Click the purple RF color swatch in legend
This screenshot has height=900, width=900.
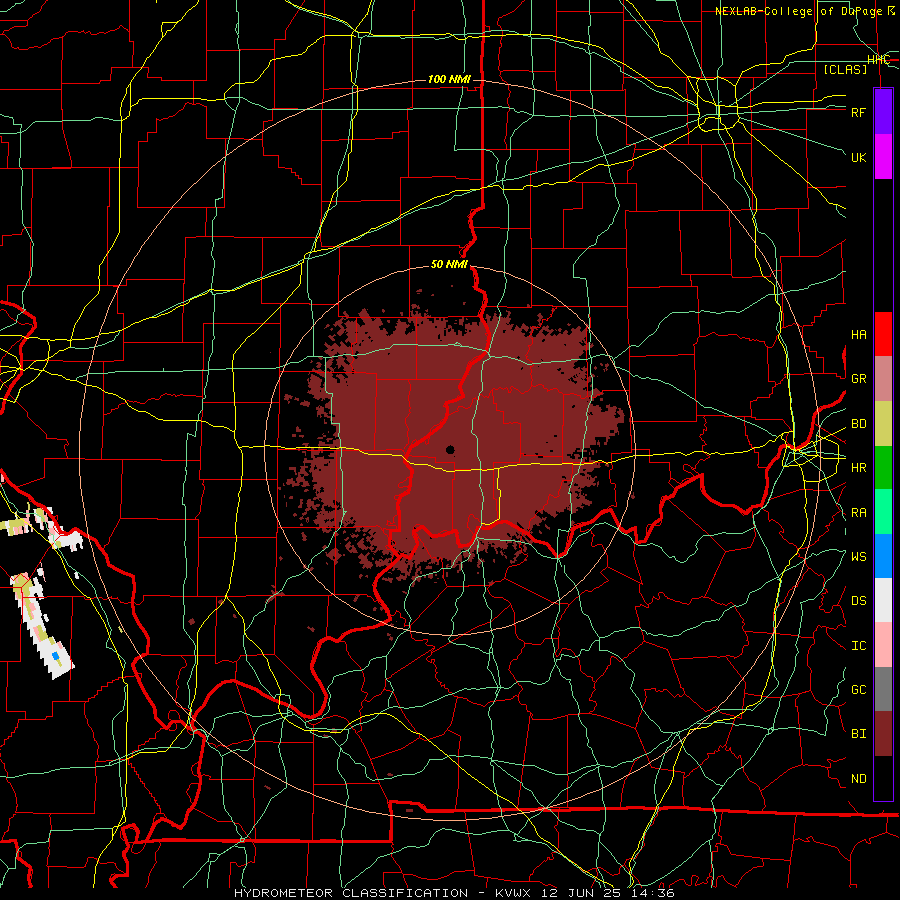click(883, 112)
